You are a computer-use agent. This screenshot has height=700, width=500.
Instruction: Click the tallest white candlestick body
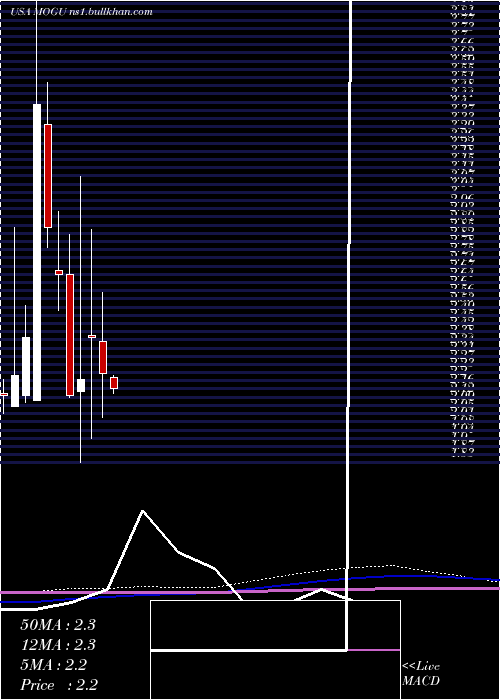pos(37,252)
